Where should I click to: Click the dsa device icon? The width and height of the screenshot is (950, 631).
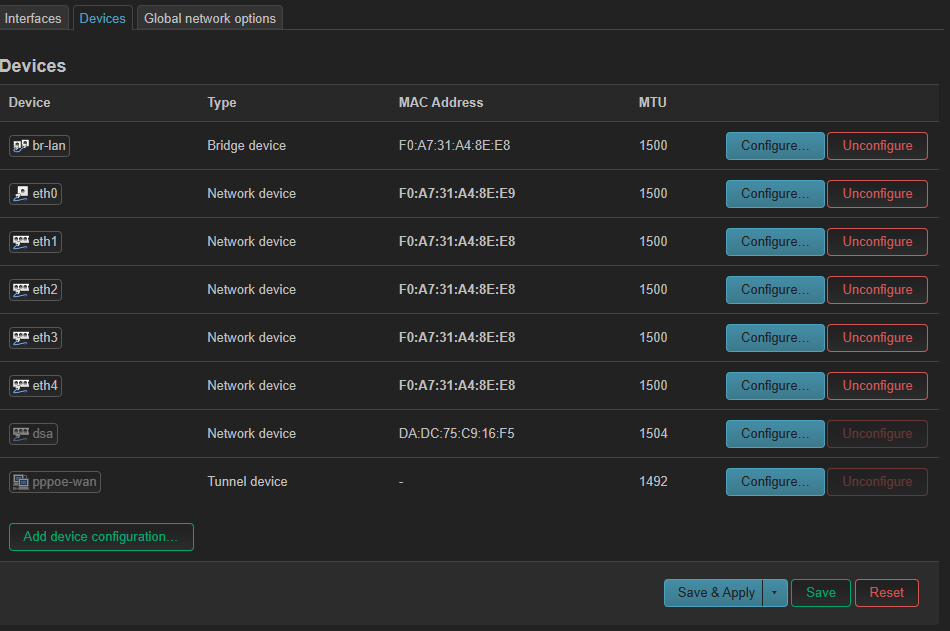click(21, 434)
